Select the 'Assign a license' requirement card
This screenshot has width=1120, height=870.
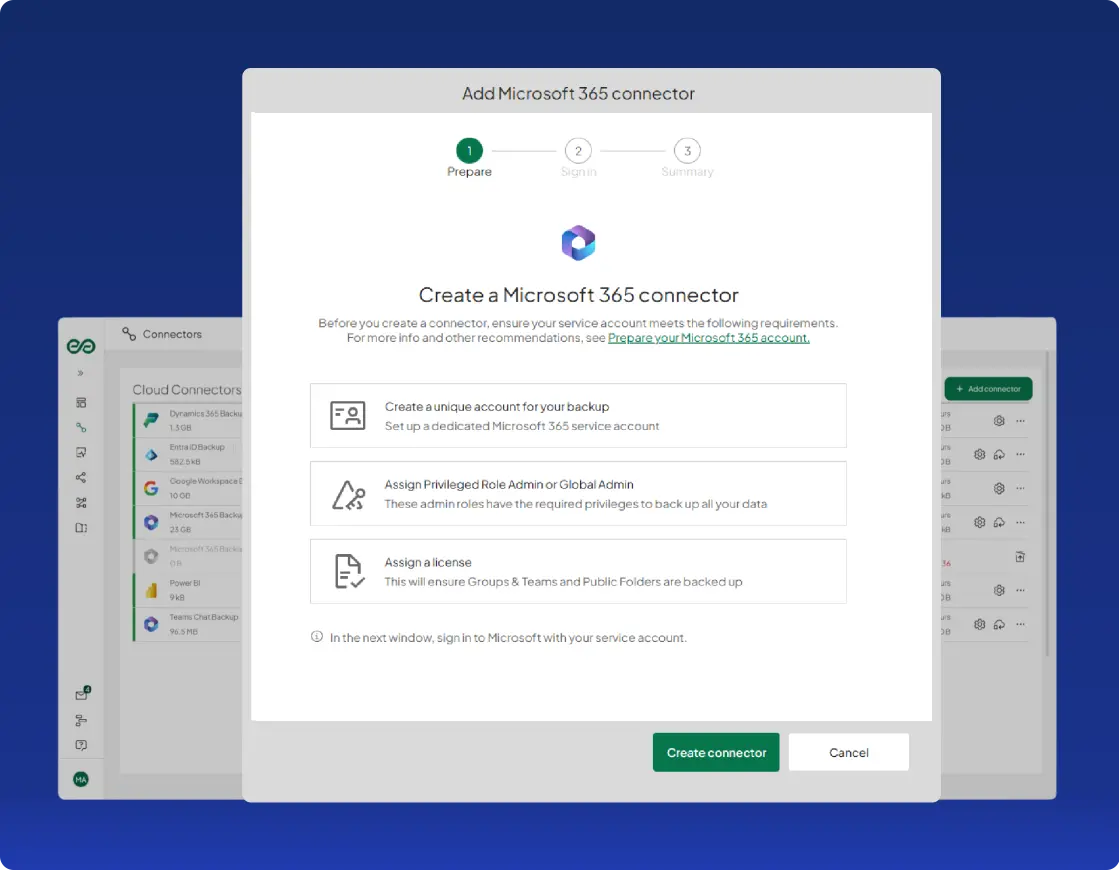578,571
